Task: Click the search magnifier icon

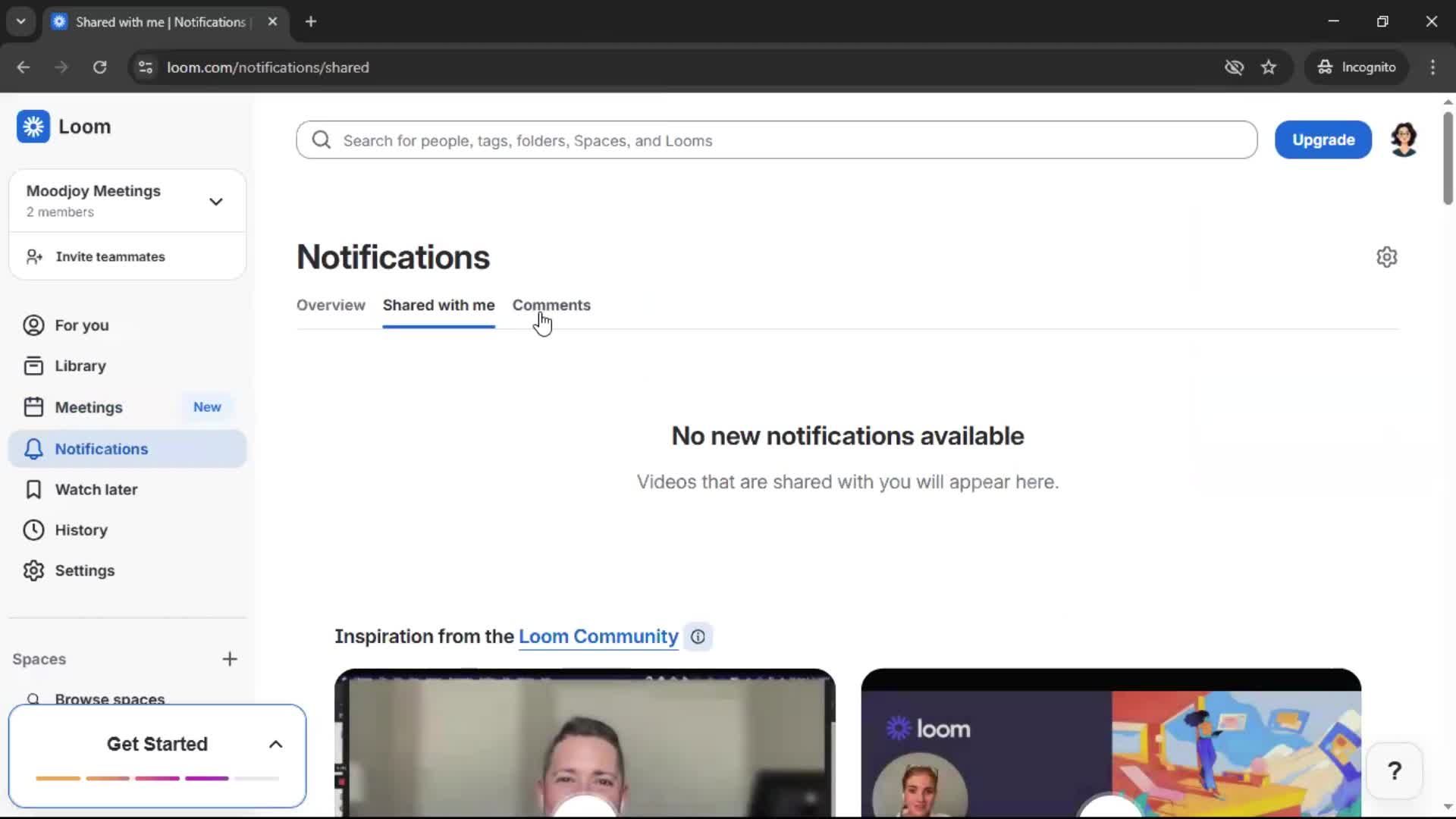Action: click(321, 140)
